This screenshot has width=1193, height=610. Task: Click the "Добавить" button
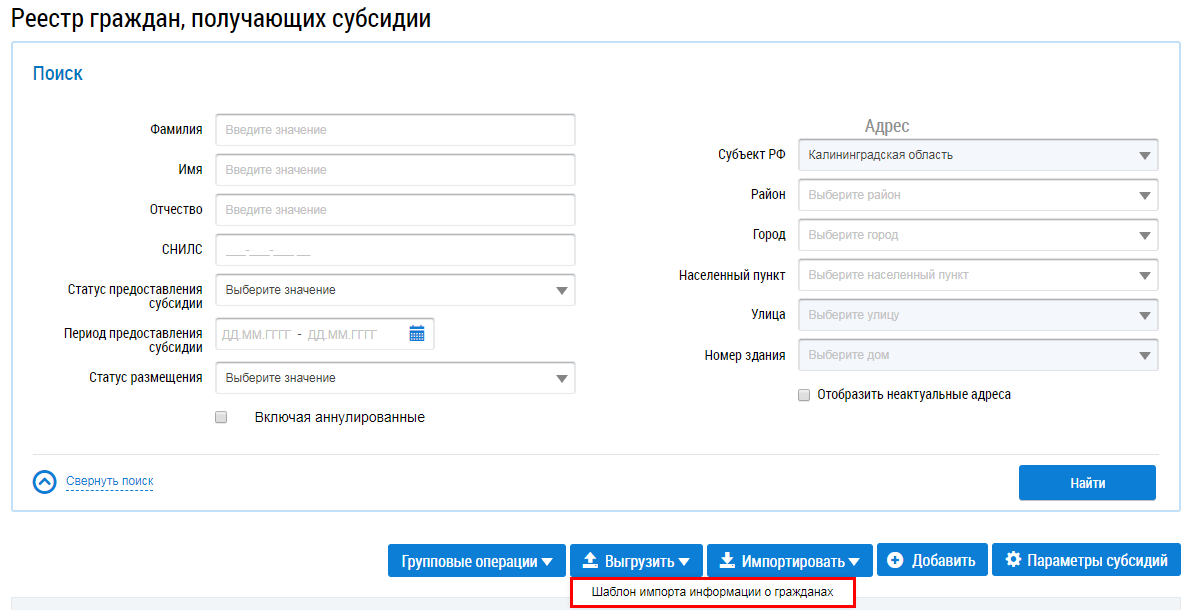pos(933,560)
